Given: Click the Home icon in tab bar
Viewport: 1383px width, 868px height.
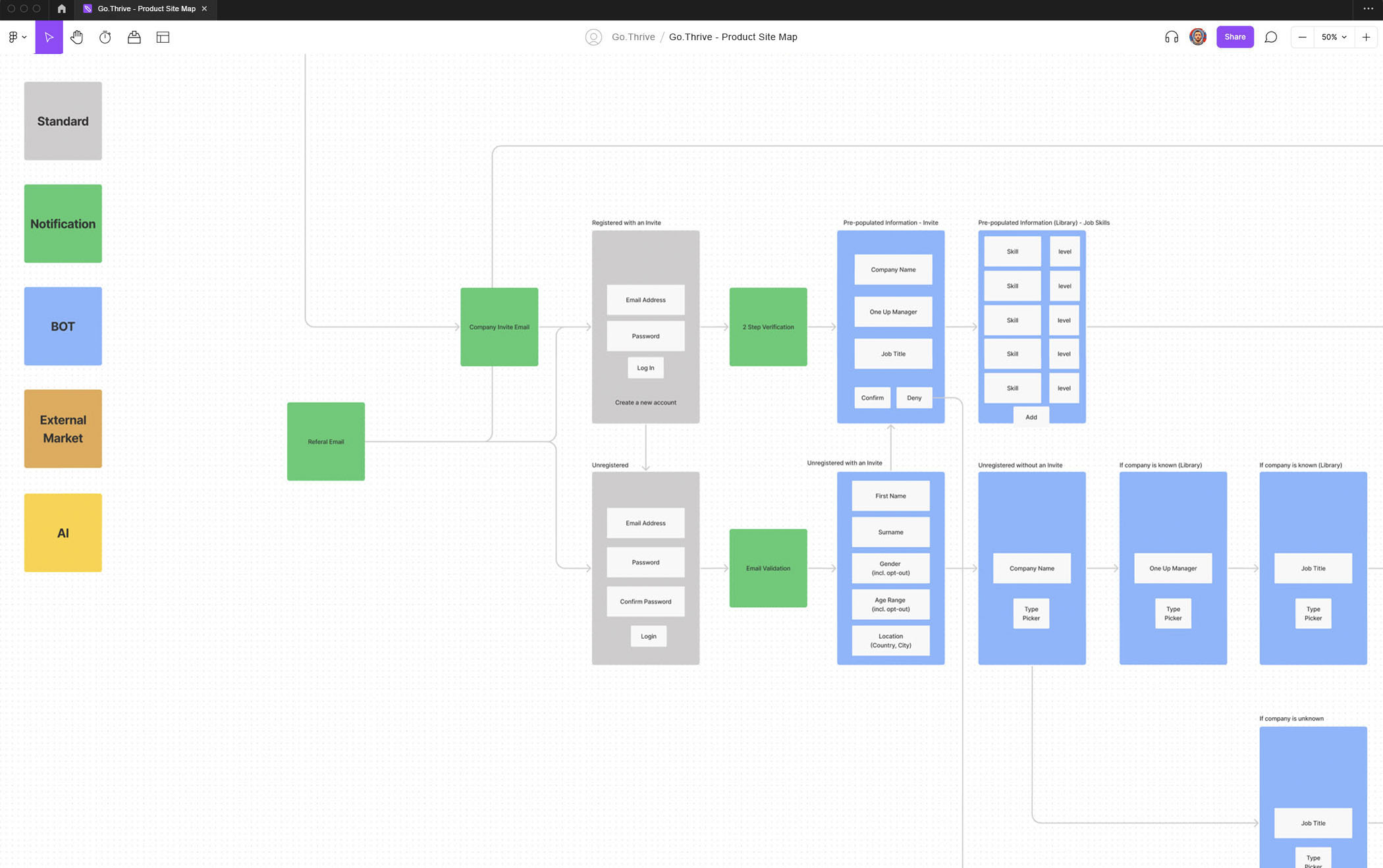Looking at the screenshot, I should click(x=61, y=9).
